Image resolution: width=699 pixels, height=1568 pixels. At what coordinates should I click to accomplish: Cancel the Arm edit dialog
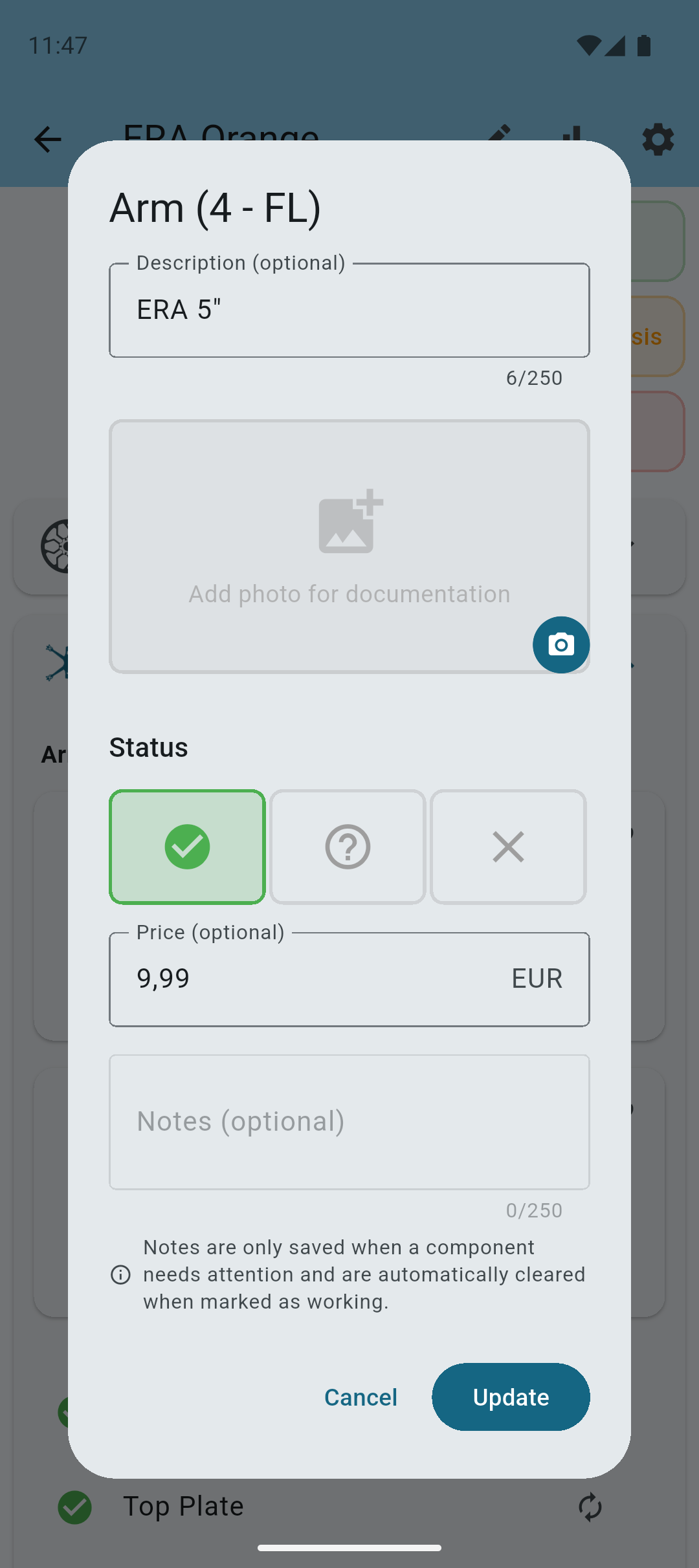(x=361, y=1397)
